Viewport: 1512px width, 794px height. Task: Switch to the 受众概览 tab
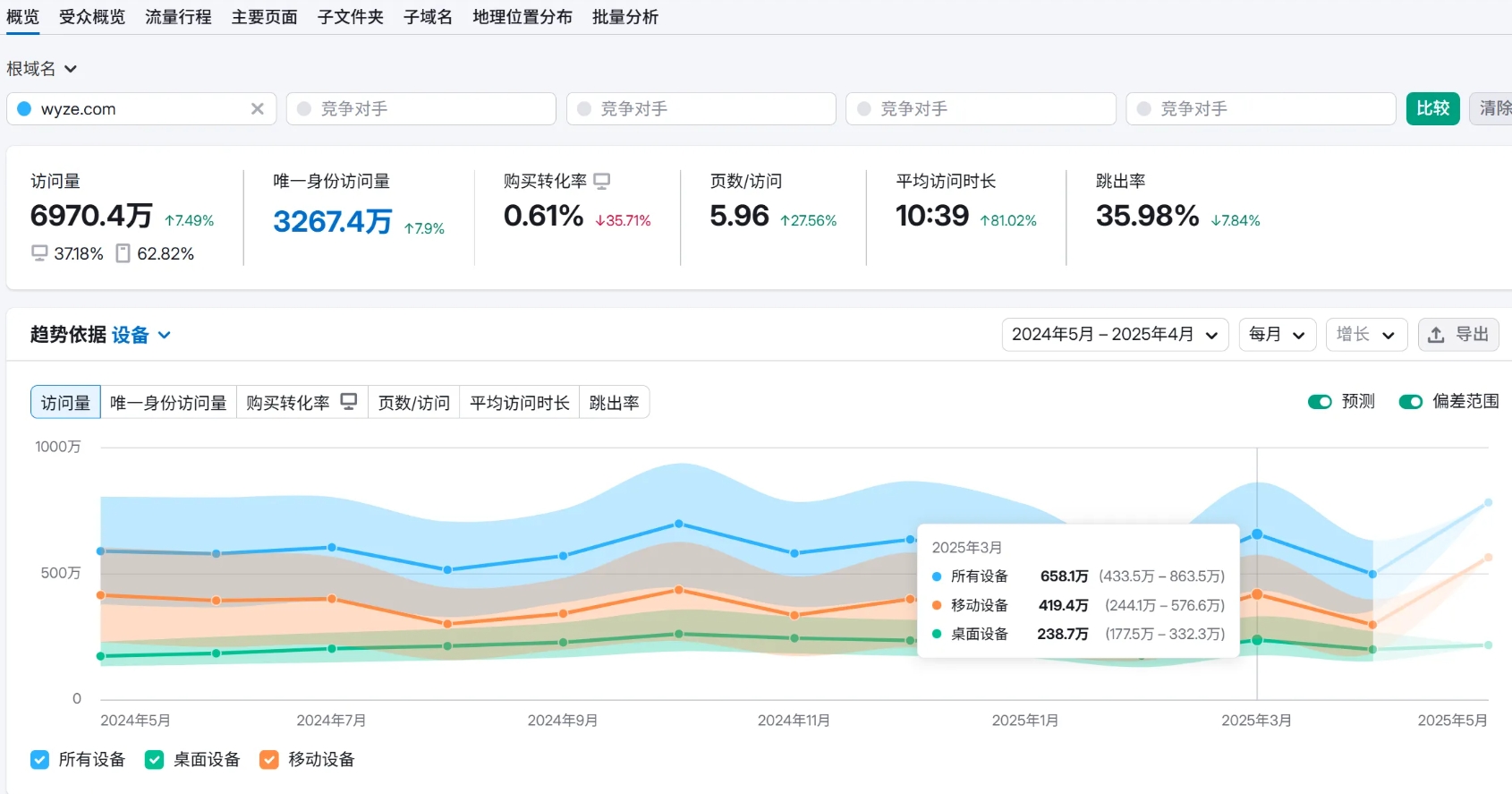tap(92, 17)
